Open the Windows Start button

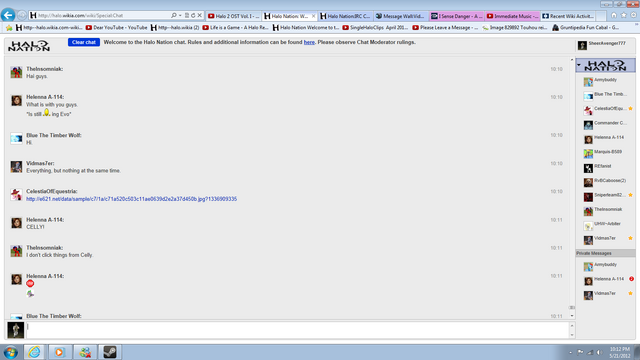[x=10, y=352]
